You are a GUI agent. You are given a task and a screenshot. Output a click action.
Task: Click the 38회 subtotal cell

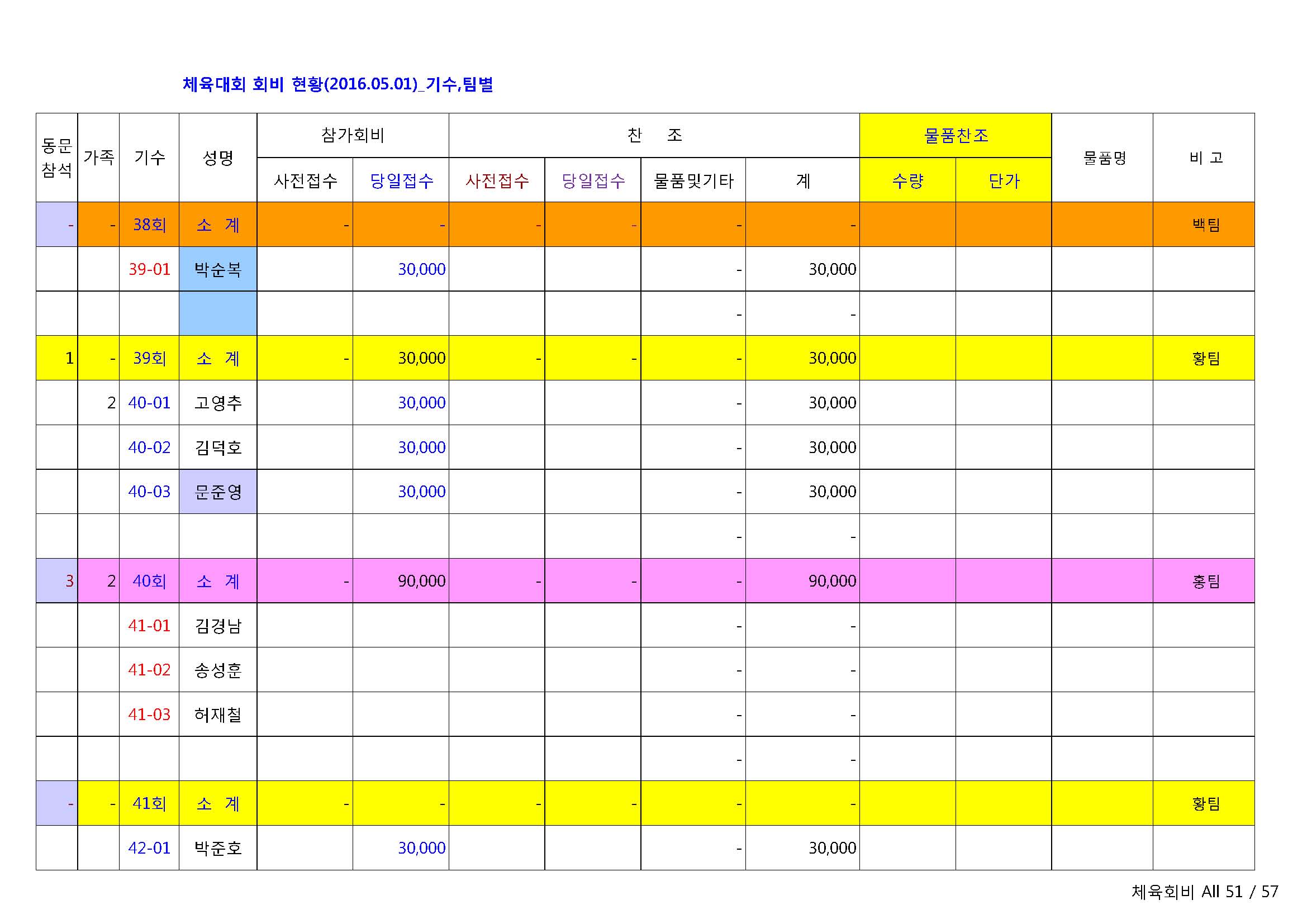click(x=149, y=225)
